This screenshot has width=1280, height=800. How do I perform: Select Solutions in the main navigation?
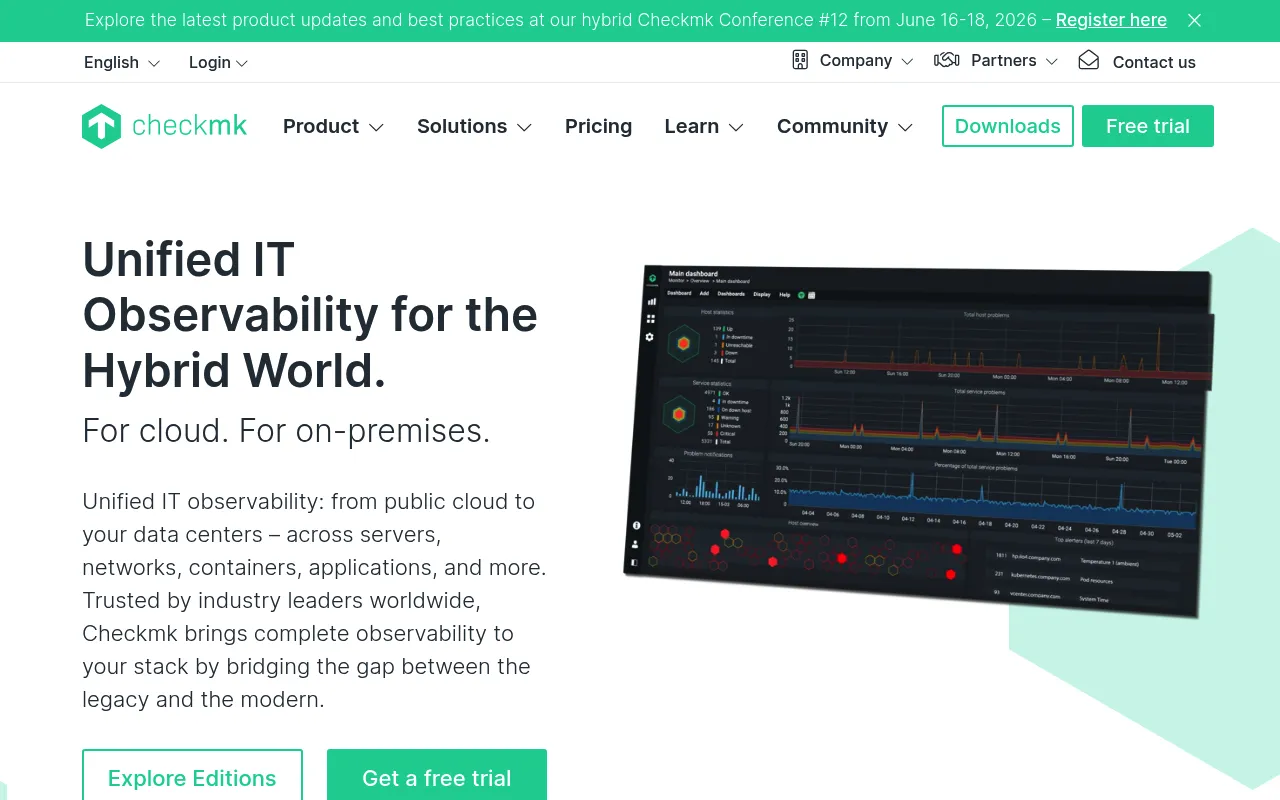click(462, 126)
